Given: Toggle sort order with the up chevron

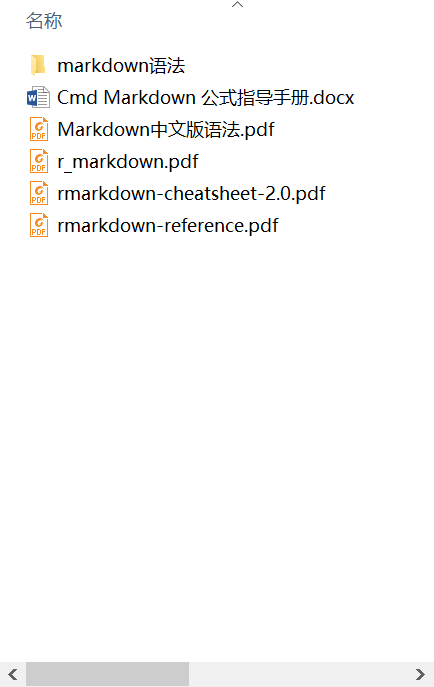Looking at the screenshot, I should (x=237, y=4).
